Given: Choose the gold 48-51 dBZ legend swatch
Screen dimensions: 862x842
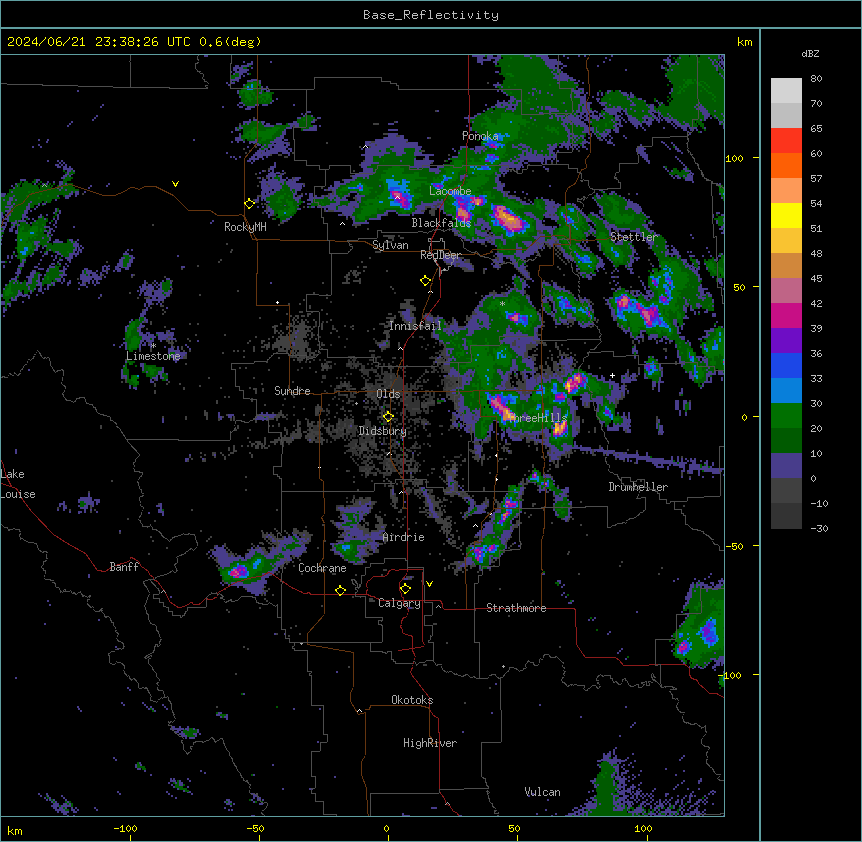Looking at the screenshot, I should [786, 241].
